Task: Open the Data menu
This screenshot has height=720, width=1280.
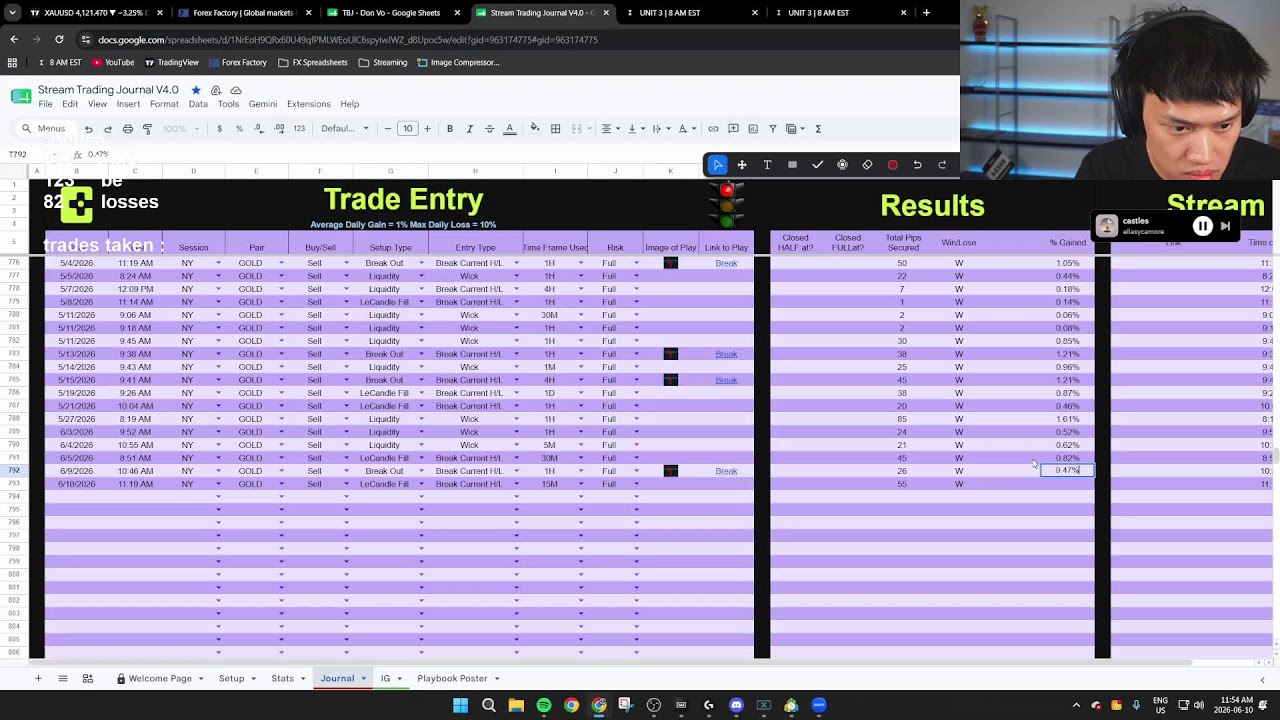Action: tap(198, 104)
